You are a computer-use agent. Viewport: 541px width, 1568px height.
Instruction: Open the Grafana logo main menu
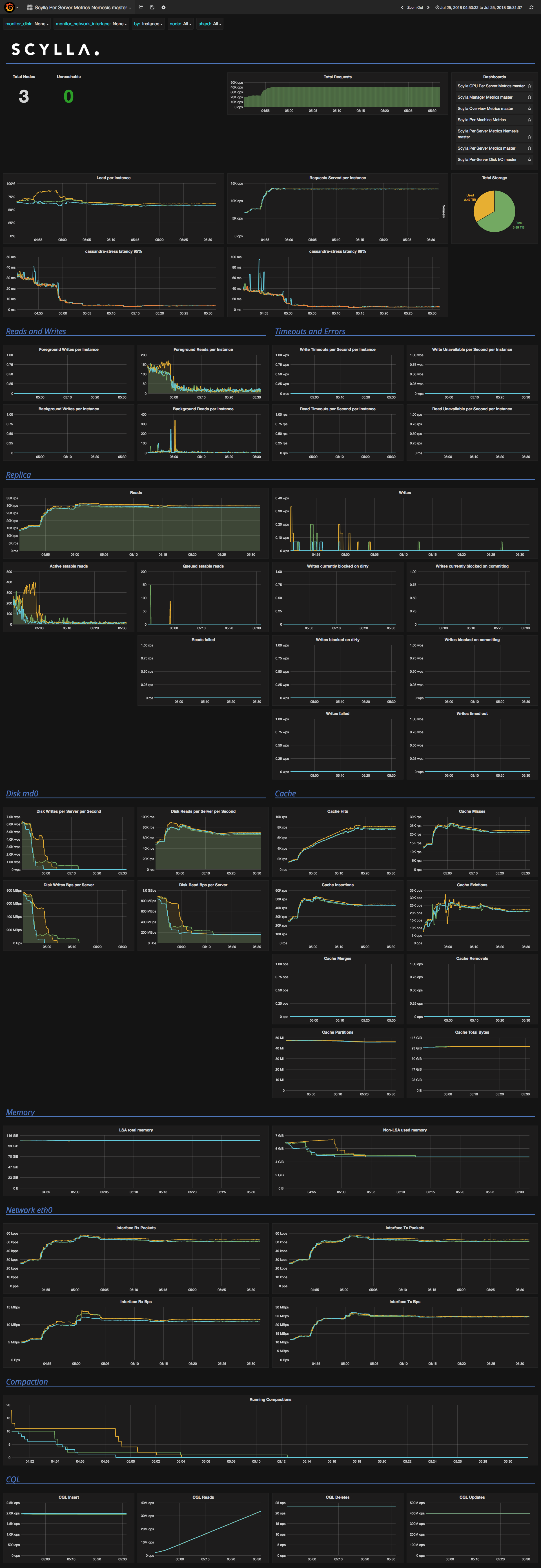tap(10, 7)
